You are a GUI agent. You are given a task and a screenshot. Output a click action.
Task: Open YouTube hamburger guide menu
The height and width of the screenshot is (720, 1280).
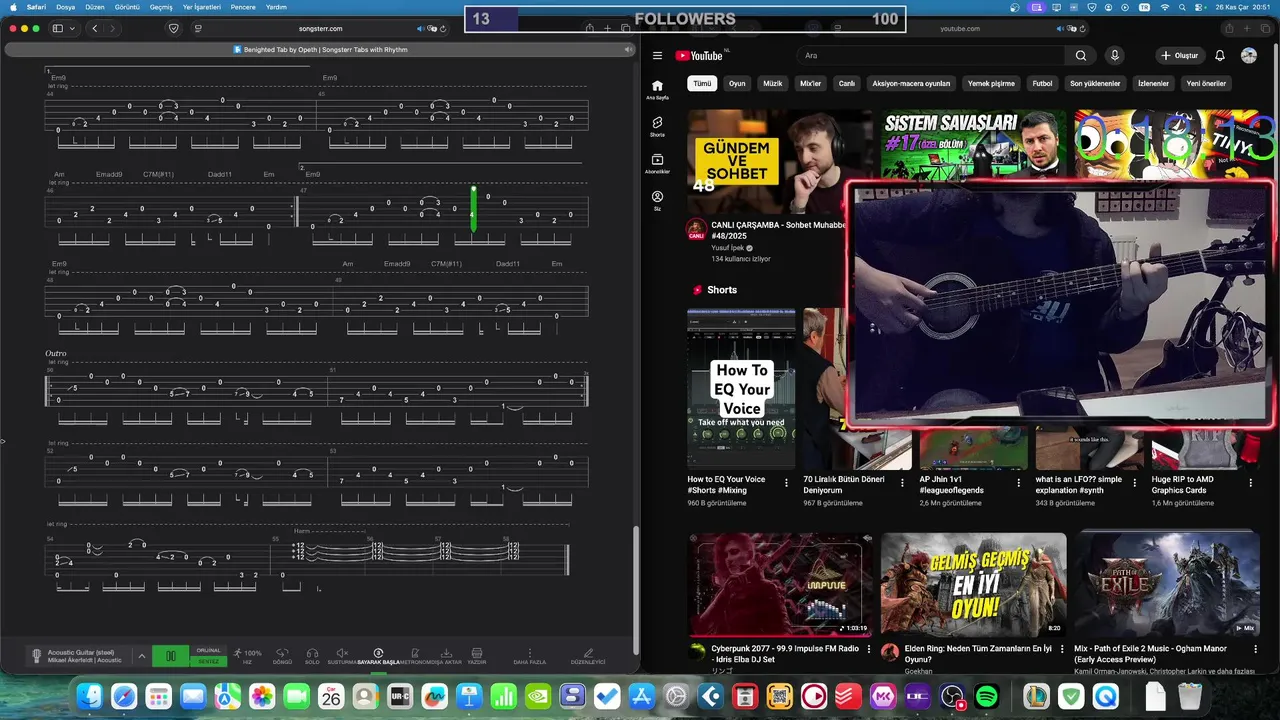pyautogui.click(x=657, y=56)
